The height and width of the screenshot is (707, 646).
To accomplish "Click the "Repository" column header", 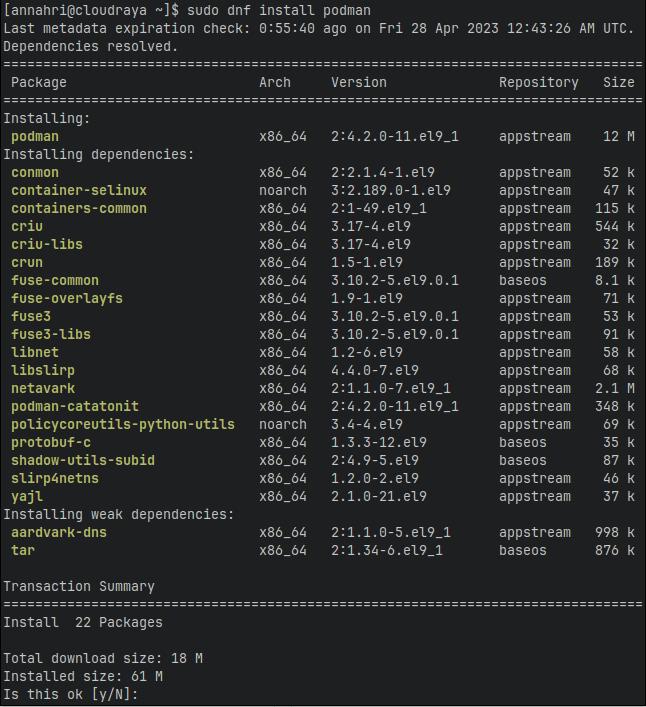I will pos(539,82).
